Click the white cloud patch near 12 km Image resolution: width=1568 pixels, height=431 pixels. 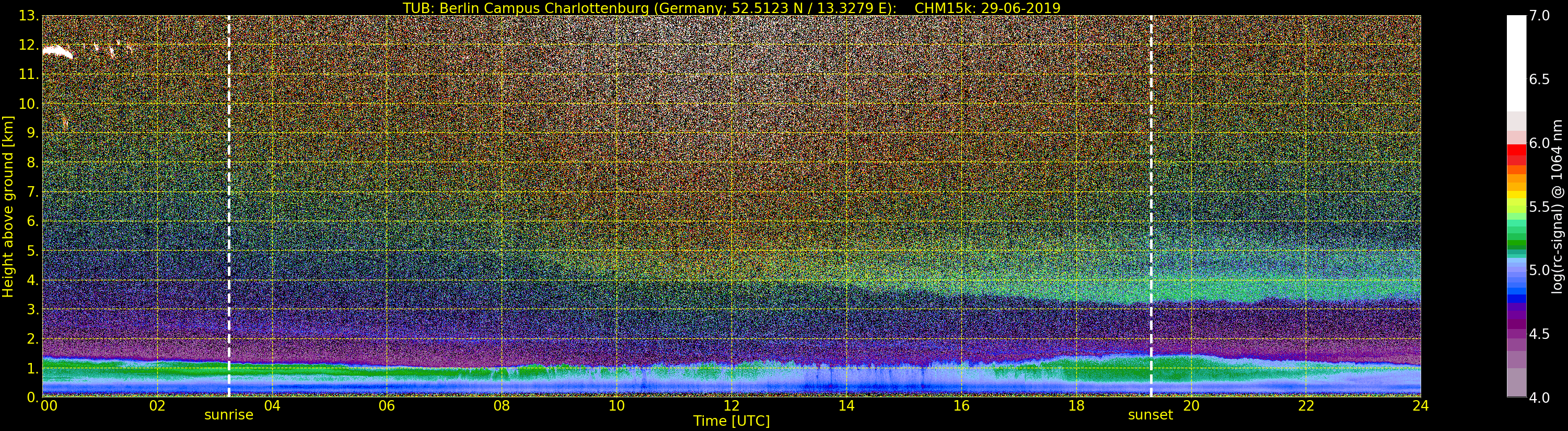(x=58, y=52)
